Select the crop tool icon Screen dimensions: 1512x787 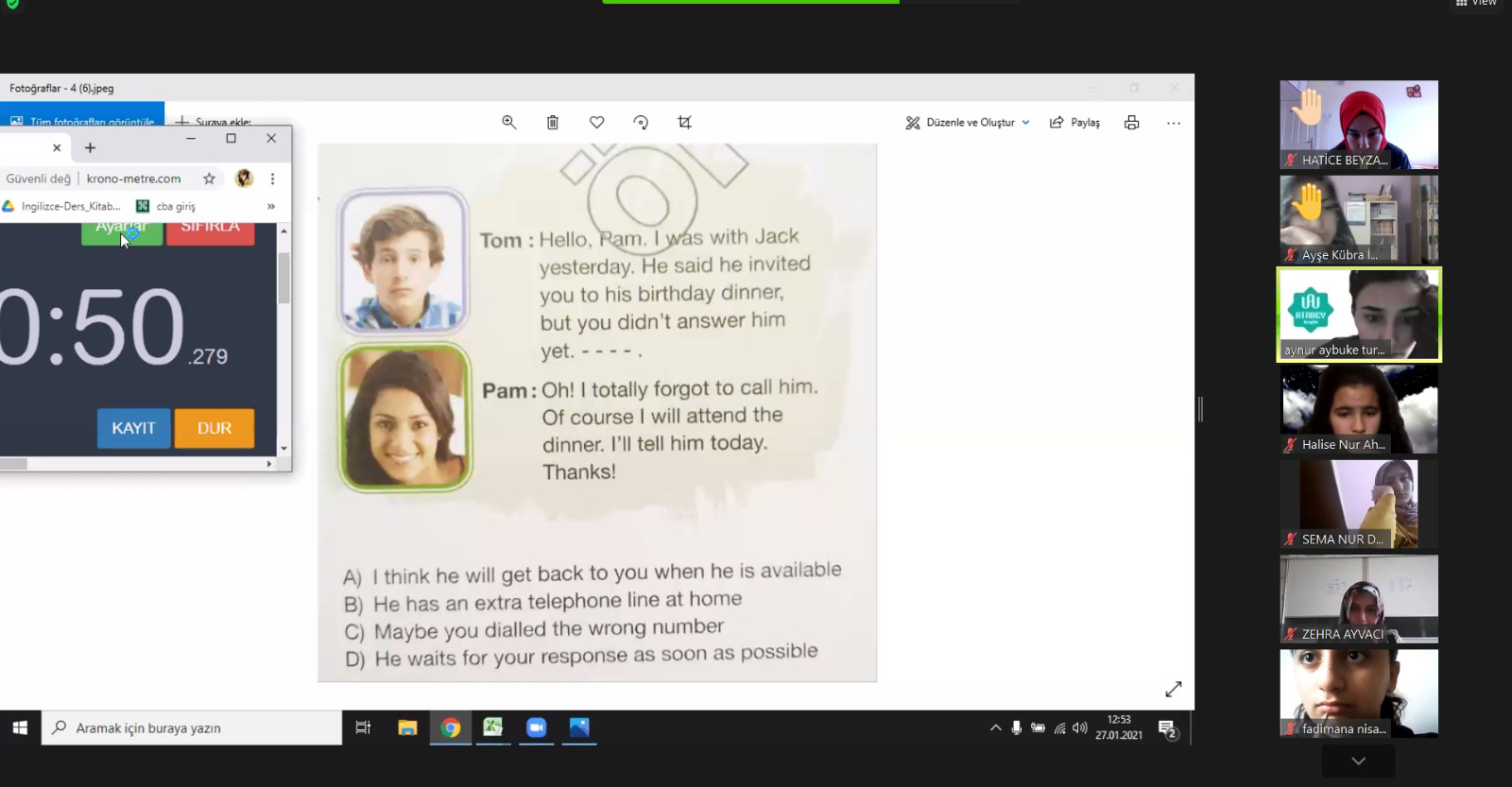tap(684, 122)
